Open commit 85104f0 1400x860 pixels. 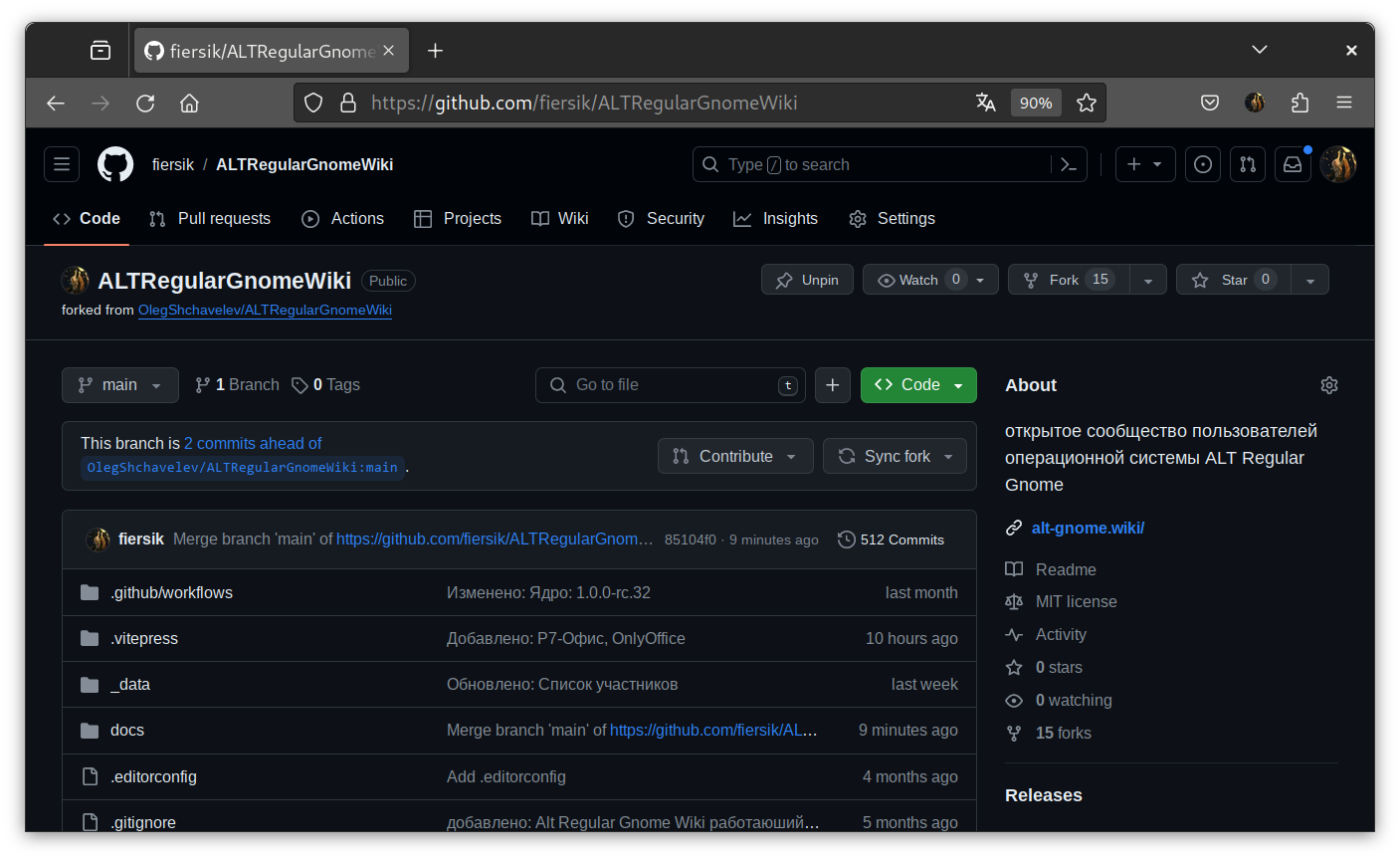pos(690,539)
